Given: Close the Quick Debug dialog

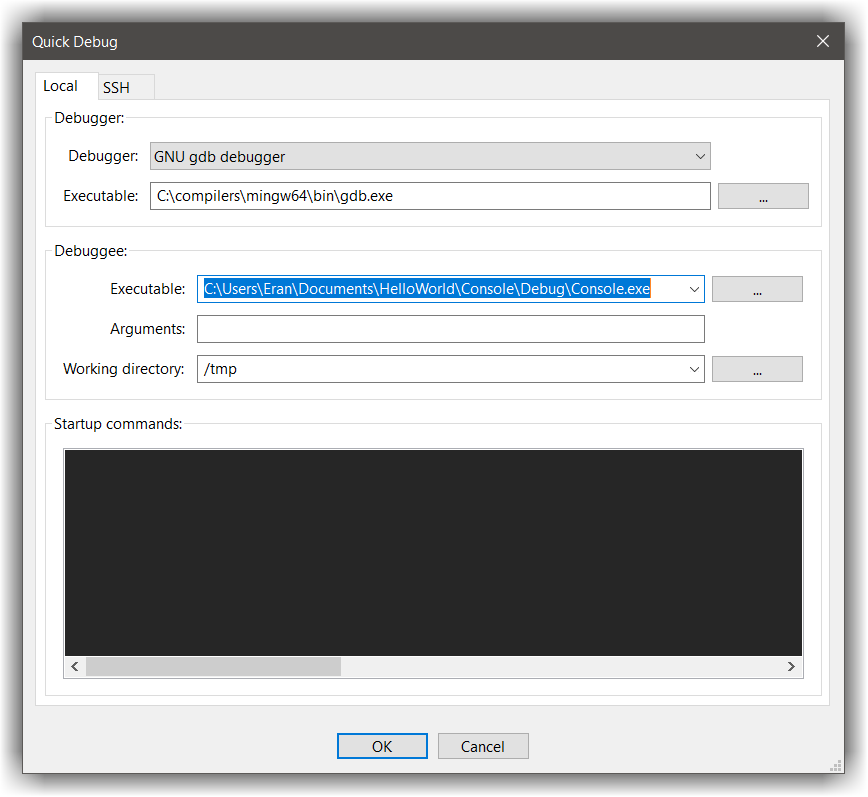Looking at the screenshot, I should coord(822,41).
